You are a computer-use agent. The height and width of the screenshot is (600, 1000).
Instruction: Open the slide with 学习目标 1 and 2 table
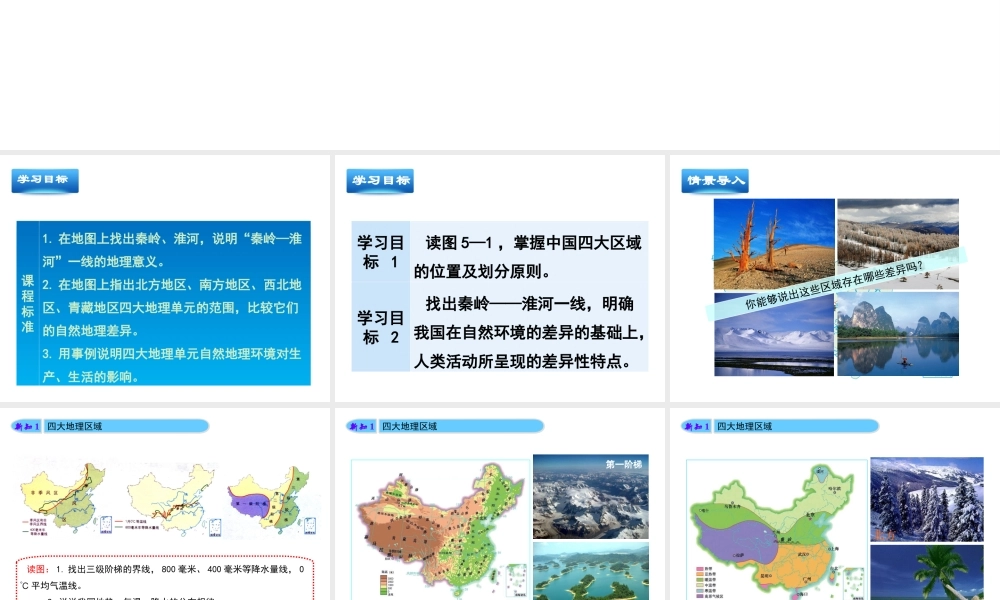pyautogui.click(x=499, y=278)
